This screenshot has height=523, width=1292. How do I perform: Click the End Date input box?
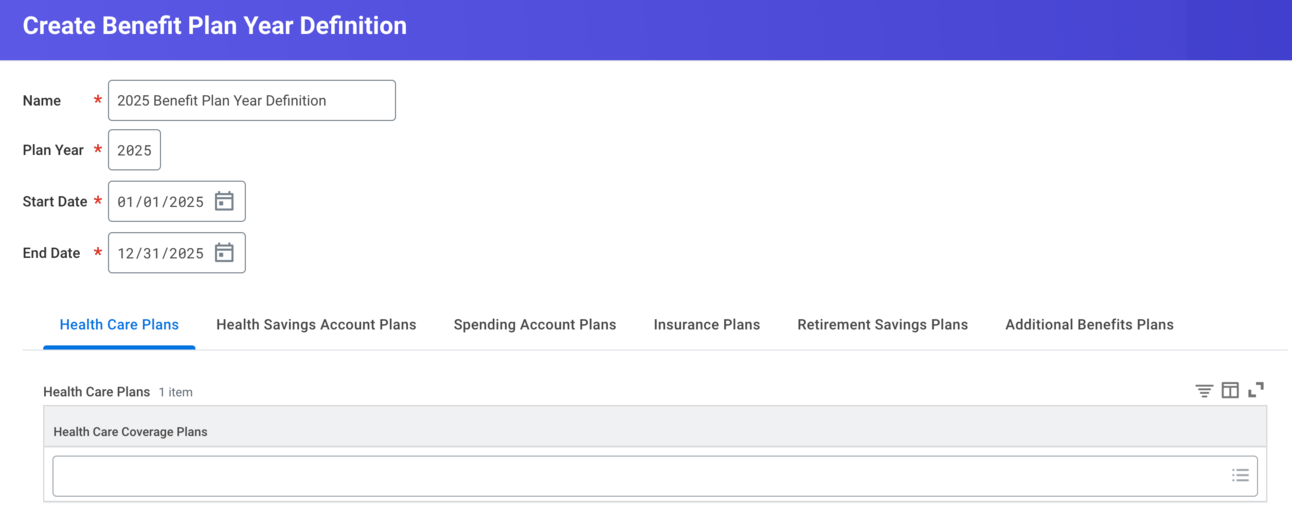click(161, 253)
